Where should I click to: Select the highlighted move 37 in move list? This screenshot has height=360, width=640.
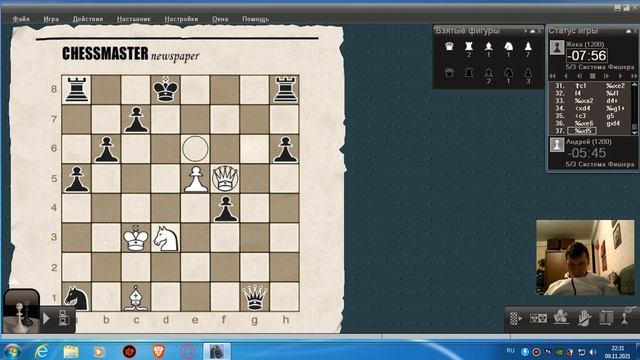tap(582, 131)
